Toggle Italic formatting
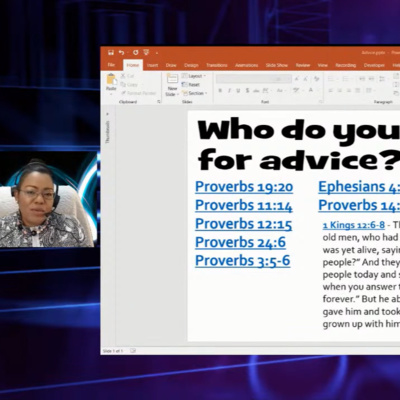 click(x=229, y=90)
